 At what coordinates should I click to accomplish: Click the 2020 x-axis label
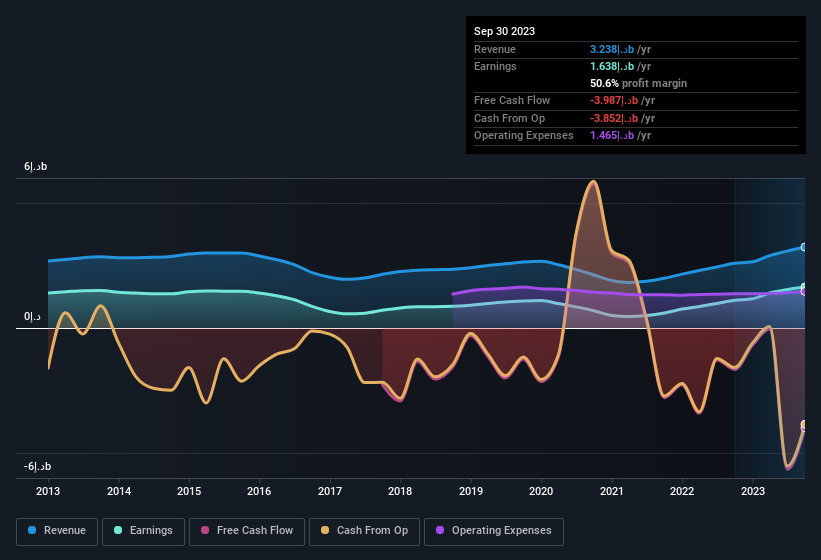[541, 491]
